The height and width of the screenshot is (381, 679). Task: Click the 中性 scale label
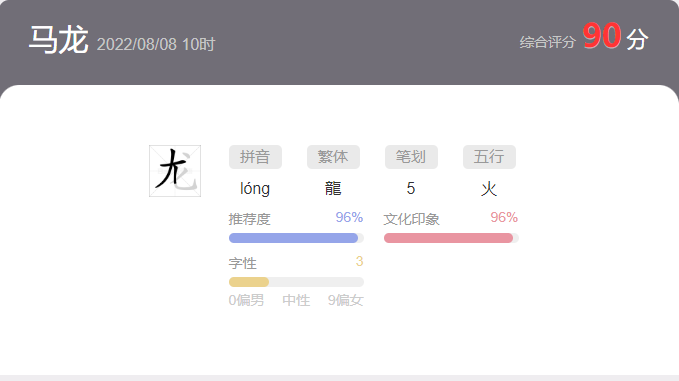[x=296, y=300]
